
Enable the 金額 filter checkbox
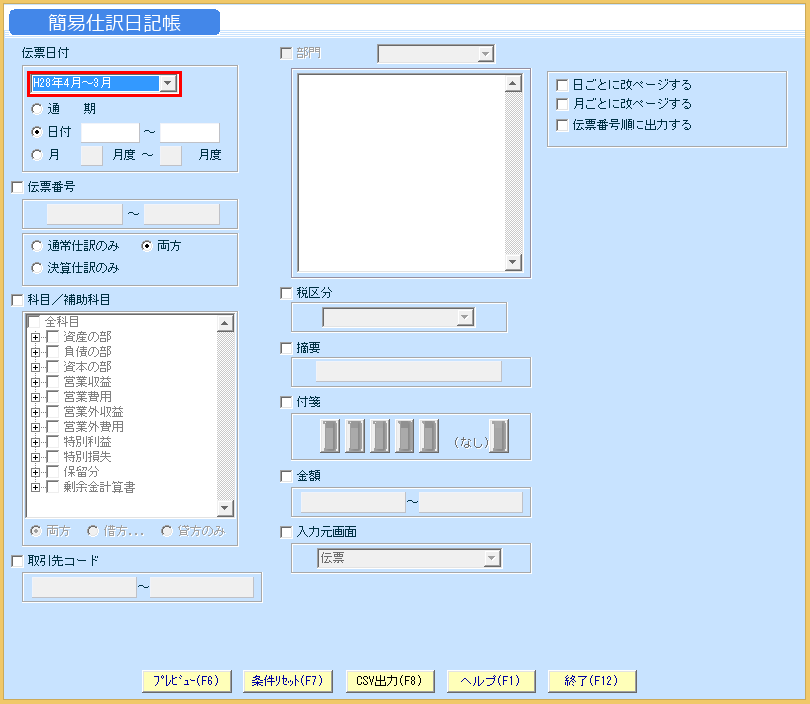coord(287,476)
